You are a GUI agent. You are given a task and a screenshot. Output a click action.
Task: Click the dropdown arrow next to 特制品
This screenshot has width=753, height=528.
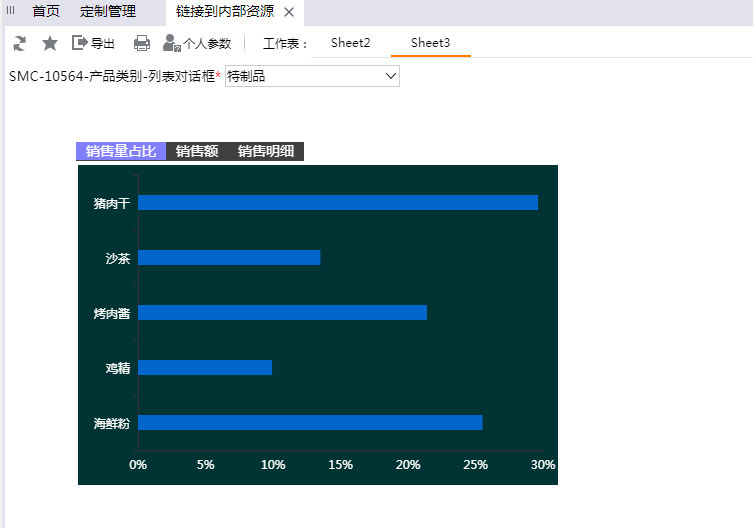click(x=391, y=76)
